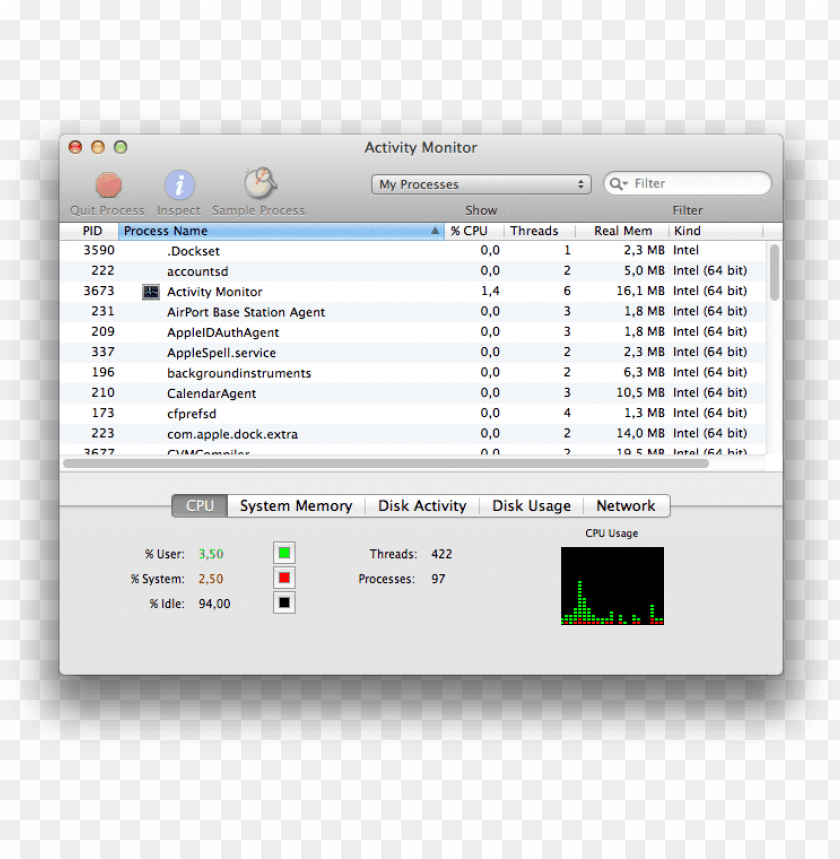The image size is (840, 859).
Task: Open the My Processes dropdown
Action: pyautogui.click(x=481, y=184)
